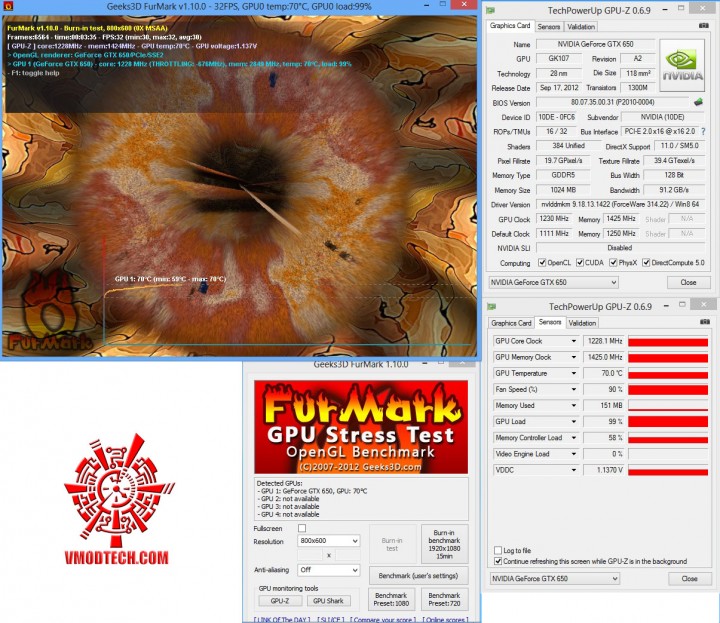
Task: Toggle the DirectCompute 5.0 checkbox
Action: pyautogui.click(x=646, y=262)
